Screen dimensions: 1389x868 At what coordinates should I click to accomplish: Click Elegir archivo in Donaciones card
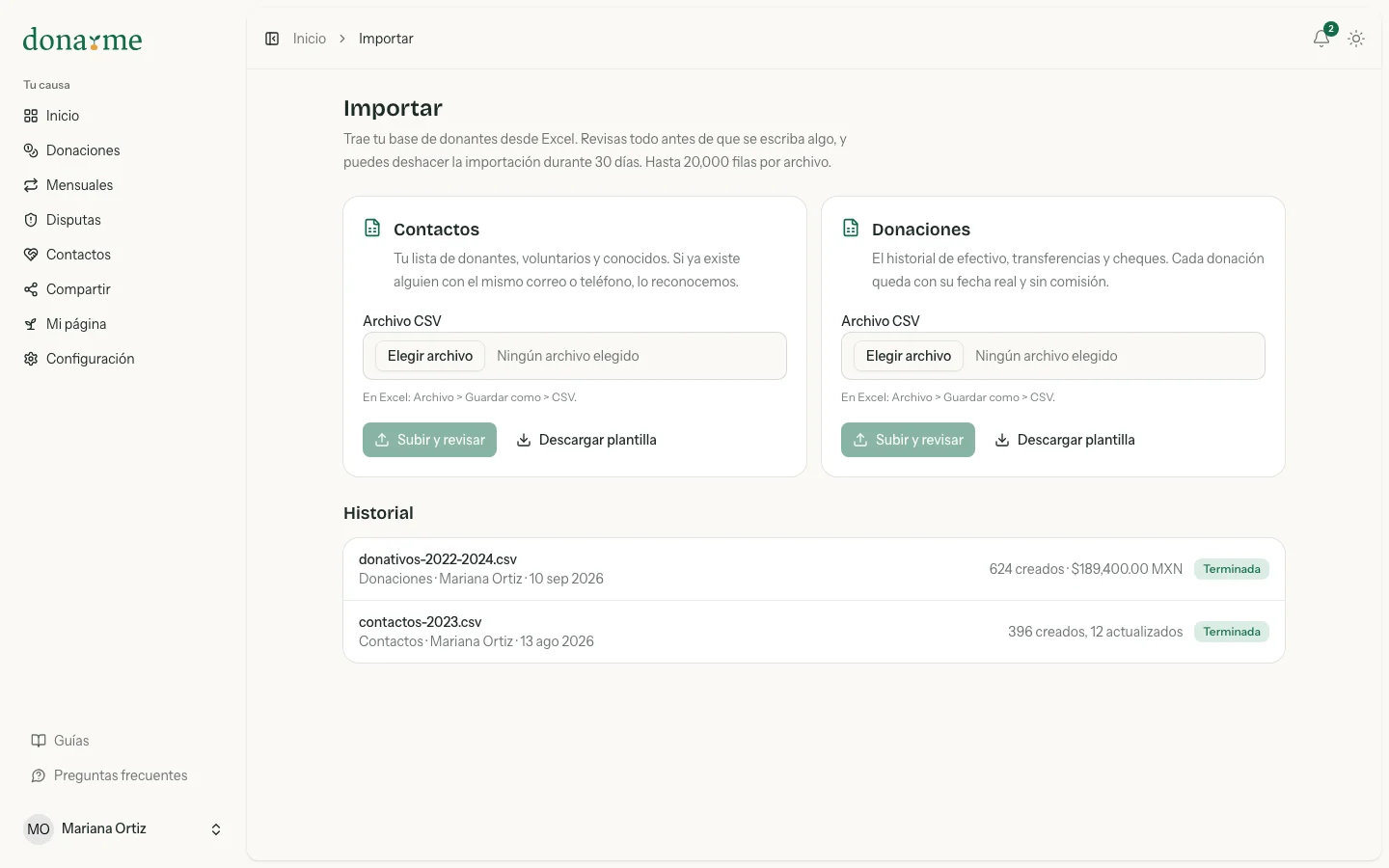click(x=909, y=356)
